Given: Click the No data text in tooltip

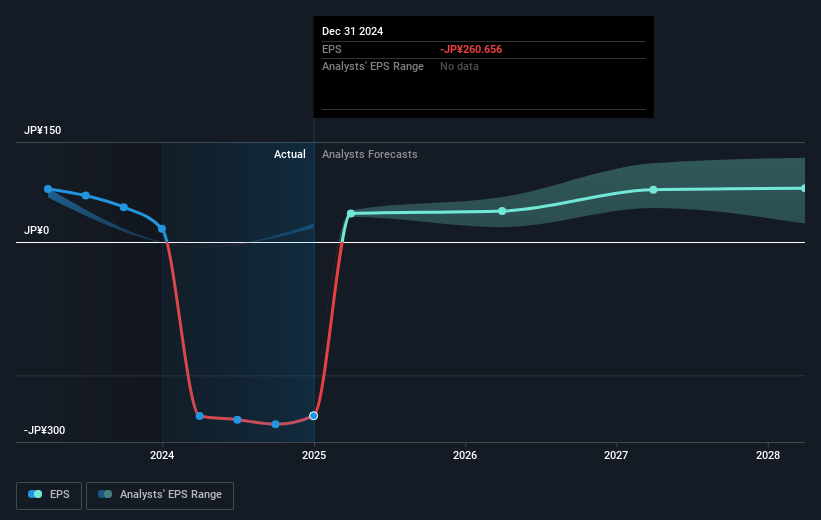Looking at the screenshot, I should [x=459, y=67].
